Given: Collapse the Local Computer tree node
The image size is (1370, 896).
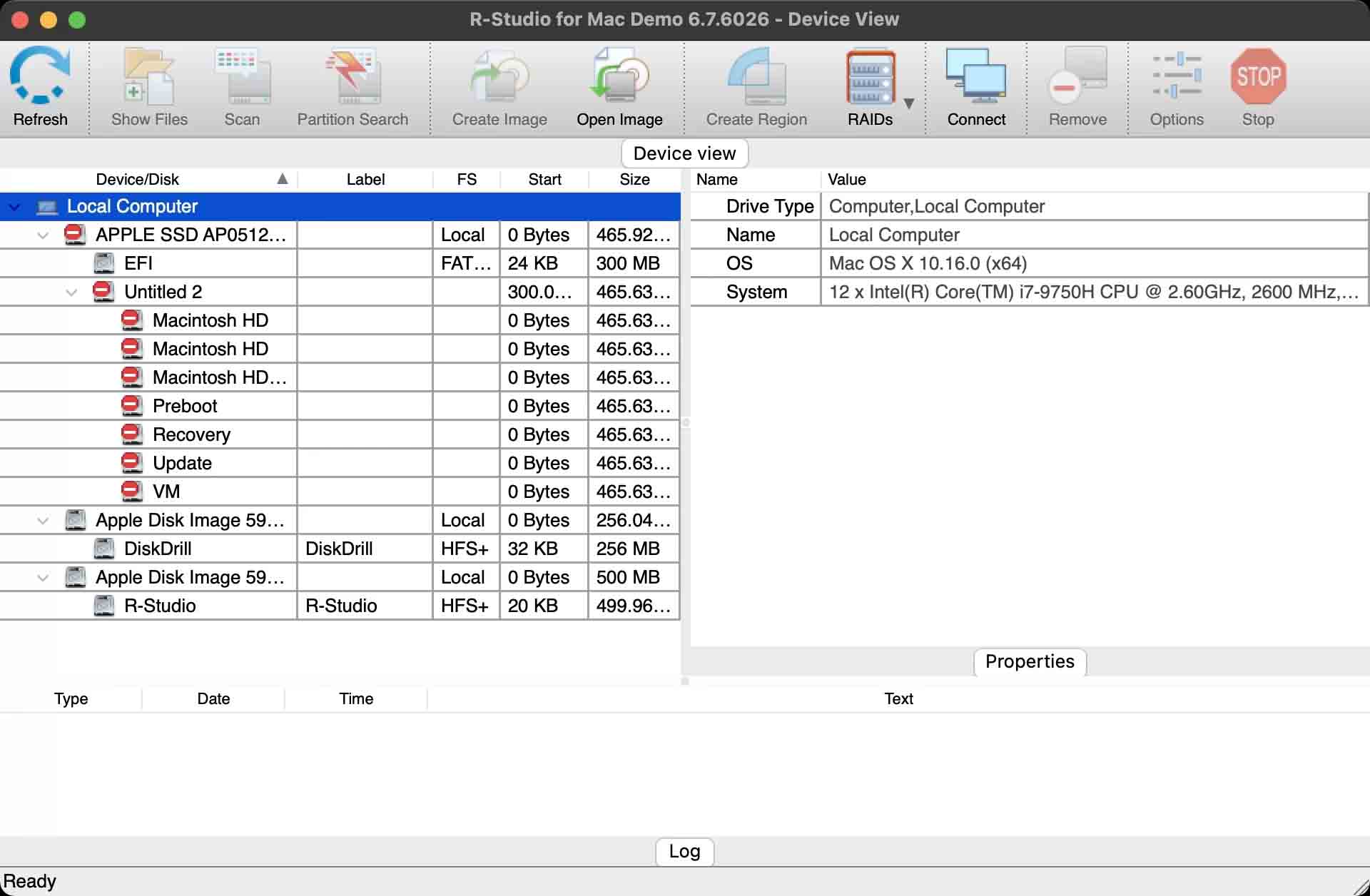Looking at the screenshot, I should (15, 207).
